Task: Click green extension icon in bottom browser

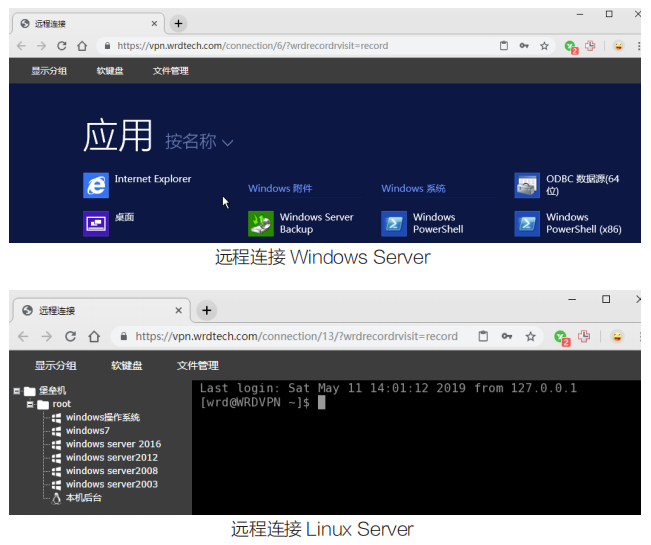Action: [562, 337]
